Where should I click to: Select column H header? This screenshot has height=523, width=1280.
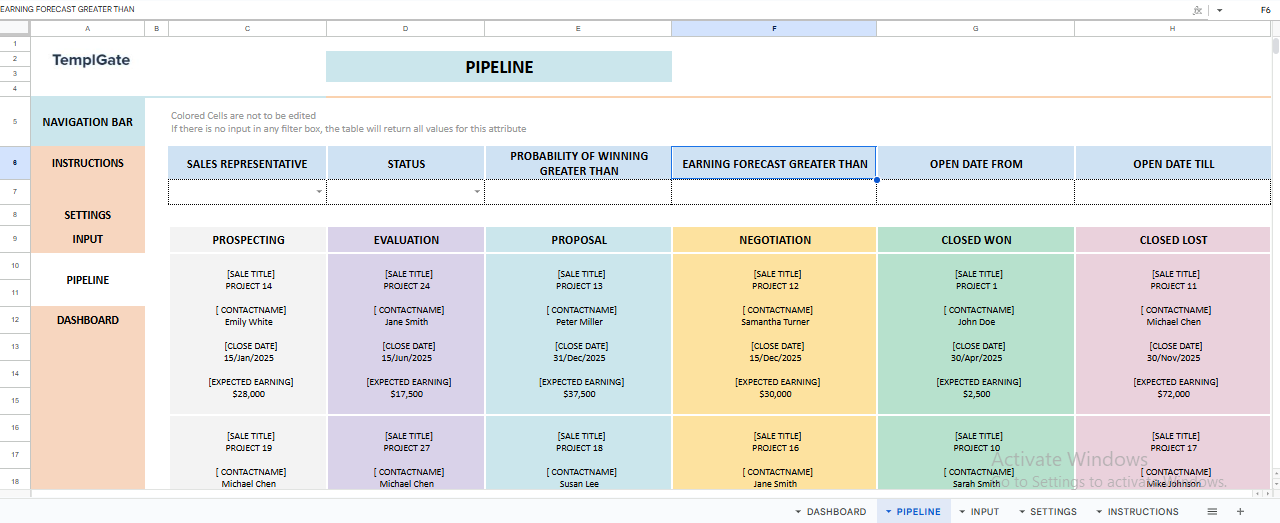coord(1173,29)
